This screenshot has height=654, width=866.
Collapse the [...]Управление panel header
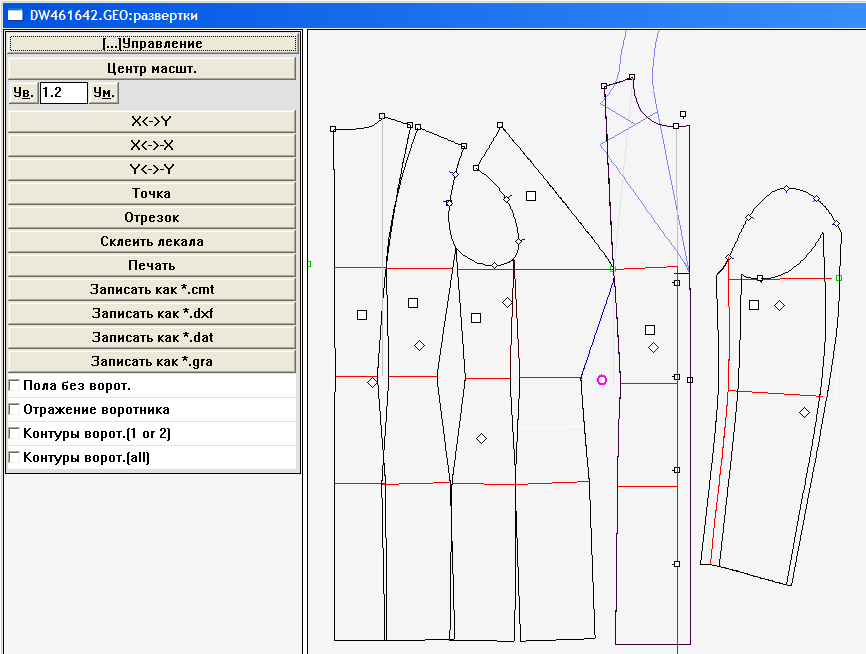153,43
